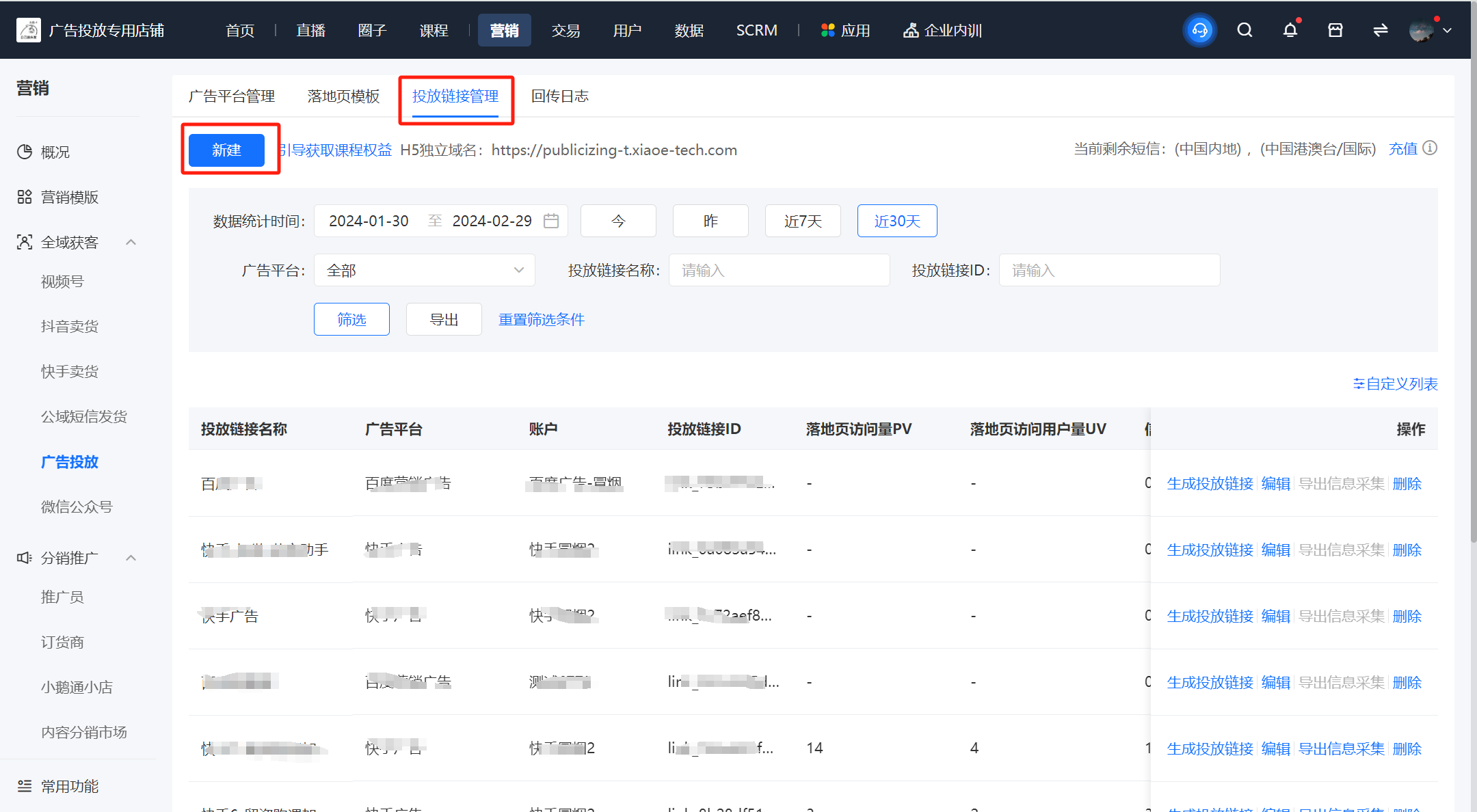The width and height of the screenshot is (1477, 812).
Task: Open 圈子 in top navigation
Action: pyautogui.click(x=372, y=30)
